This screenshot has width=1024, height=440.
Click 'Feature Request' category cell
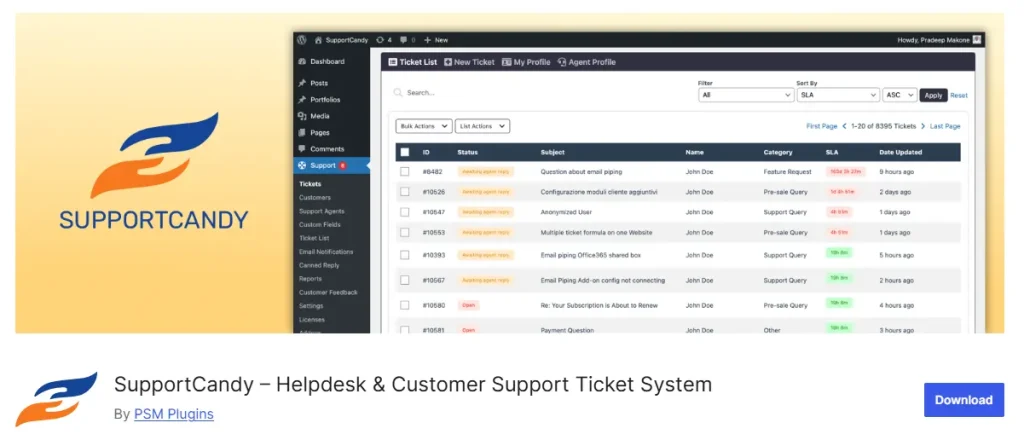pos(787,172)
